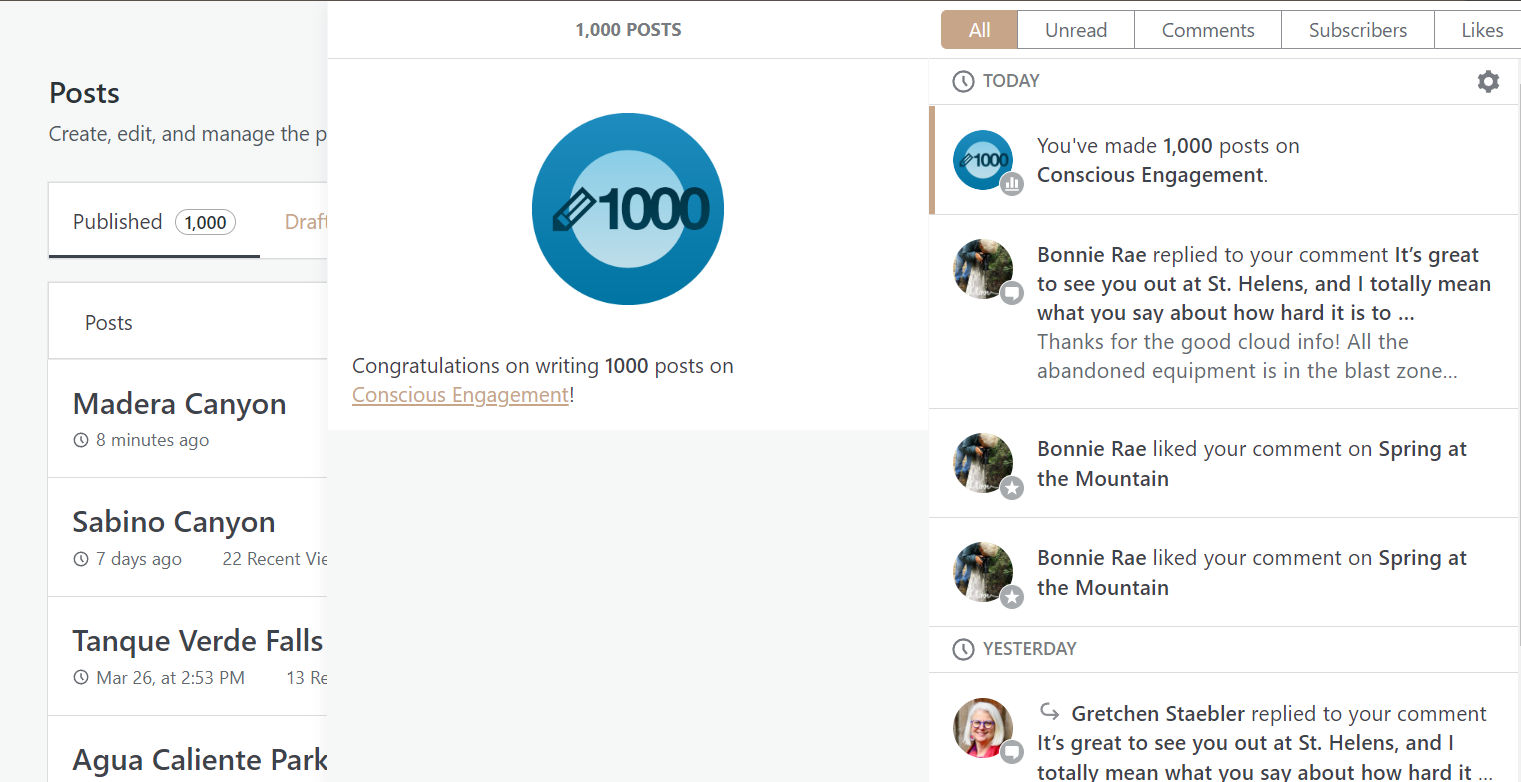Open notification settings gear icon

pyautogui.click(x=1488, y=82)
